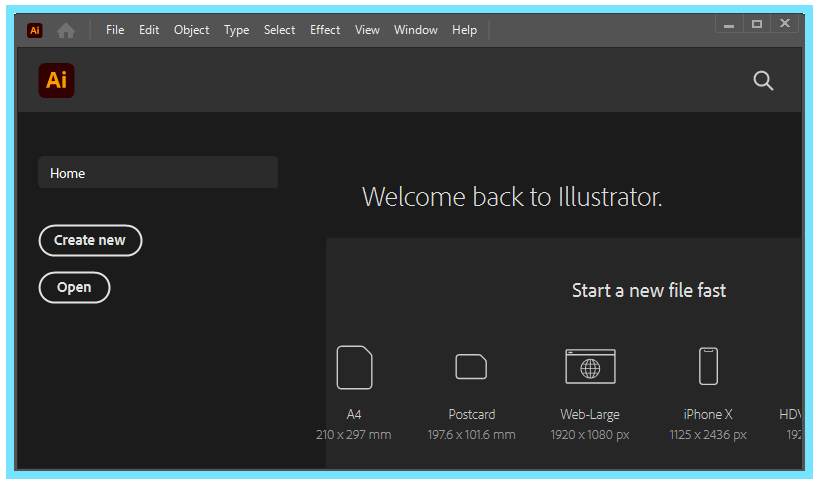Image resolution: width=819 pixels, height=484 pixels.
Task: Click the Web-Large preset label
Action: pyautogui.click(x=590, y=415)
